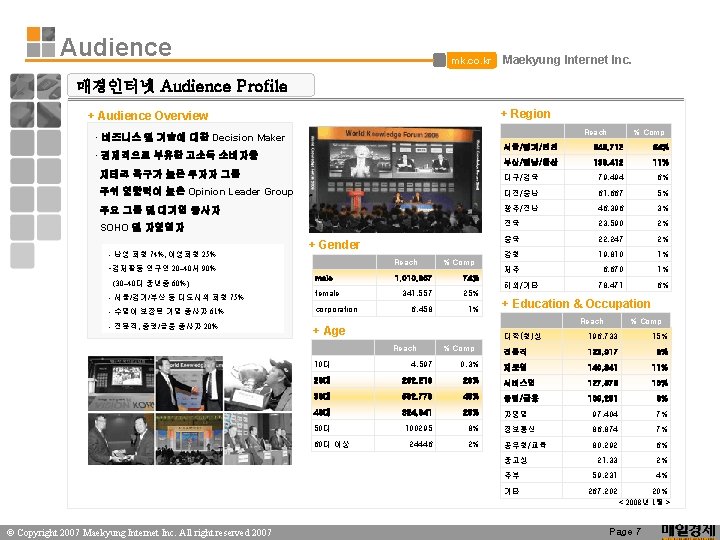Select the line ending in Decision Maker

(191, 137)
